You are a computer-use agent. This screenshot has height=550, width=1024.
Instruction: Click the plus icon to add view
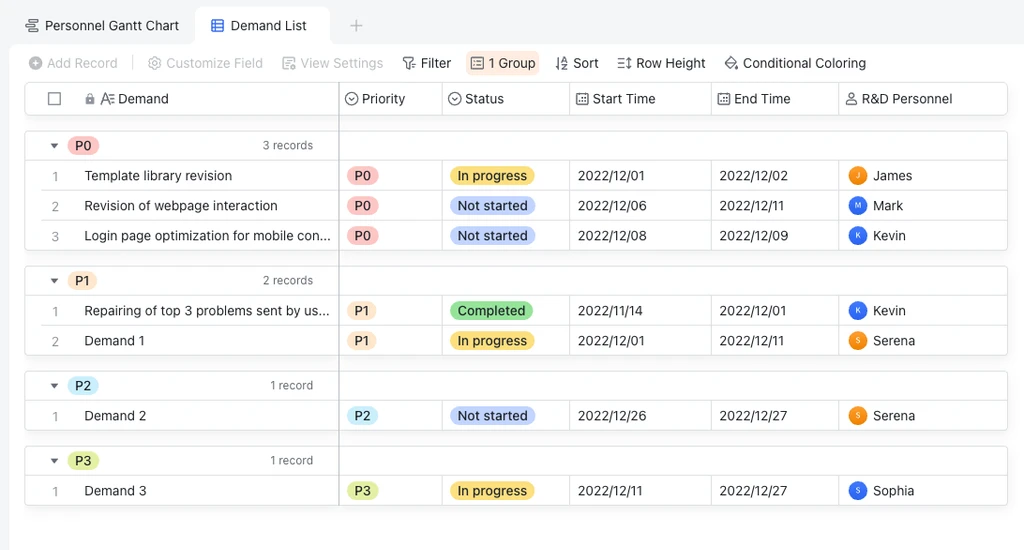[356, 25]
